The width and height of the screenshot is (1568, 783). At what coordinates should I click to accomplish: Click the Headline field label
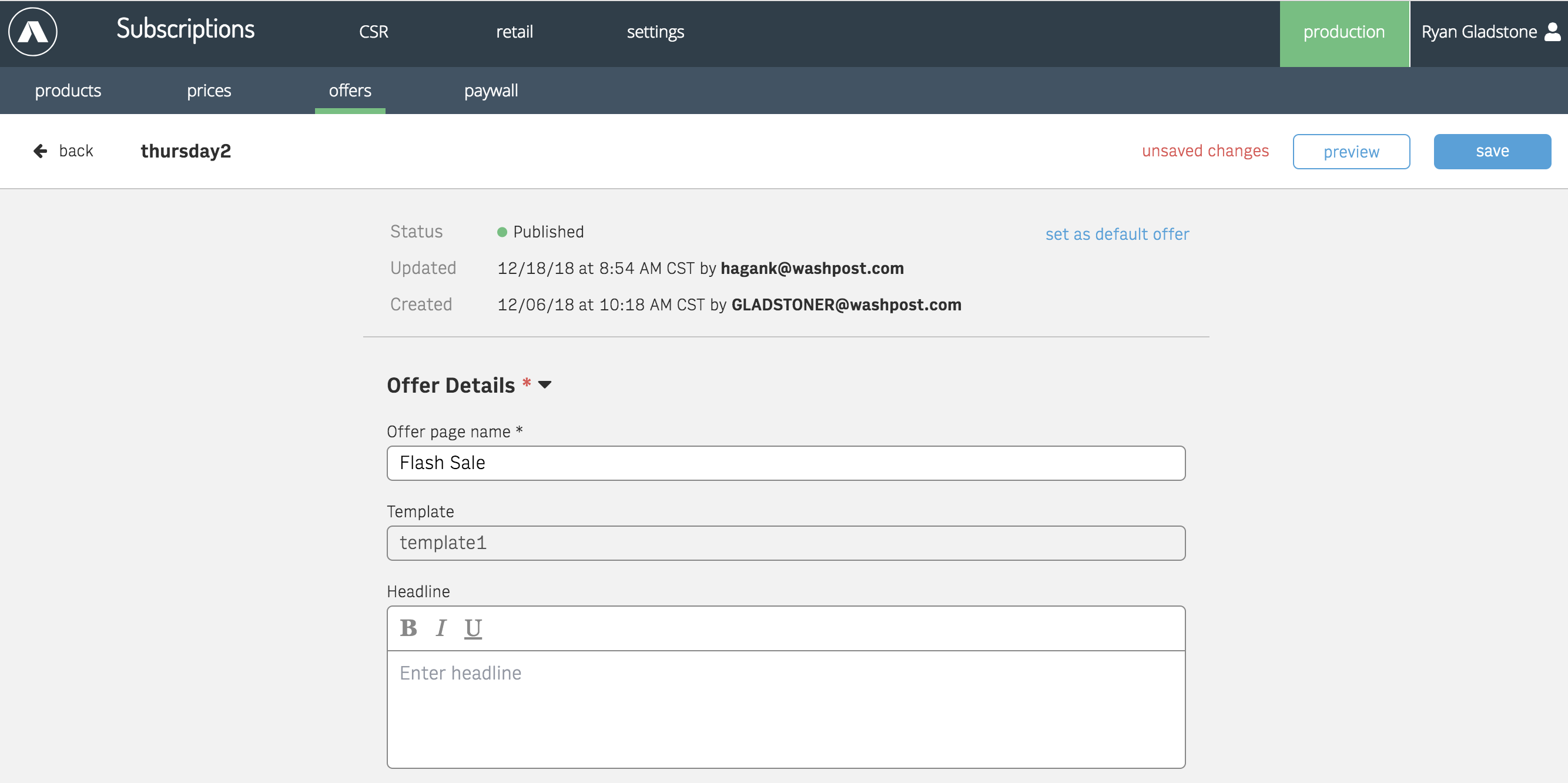click(x=418, y=592)
